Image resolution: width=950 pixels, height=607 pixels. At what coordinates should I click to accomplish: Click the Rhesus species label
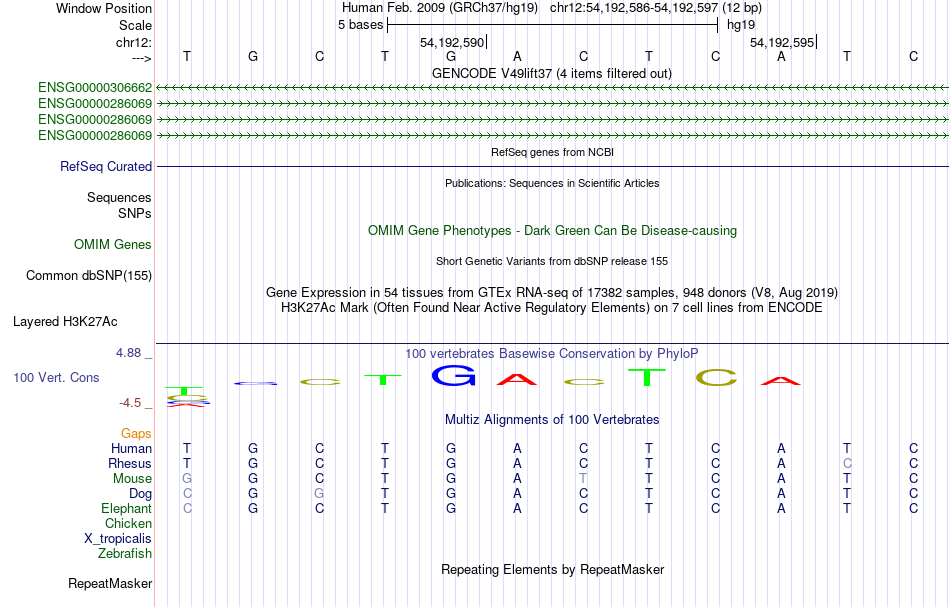[130, 463]
